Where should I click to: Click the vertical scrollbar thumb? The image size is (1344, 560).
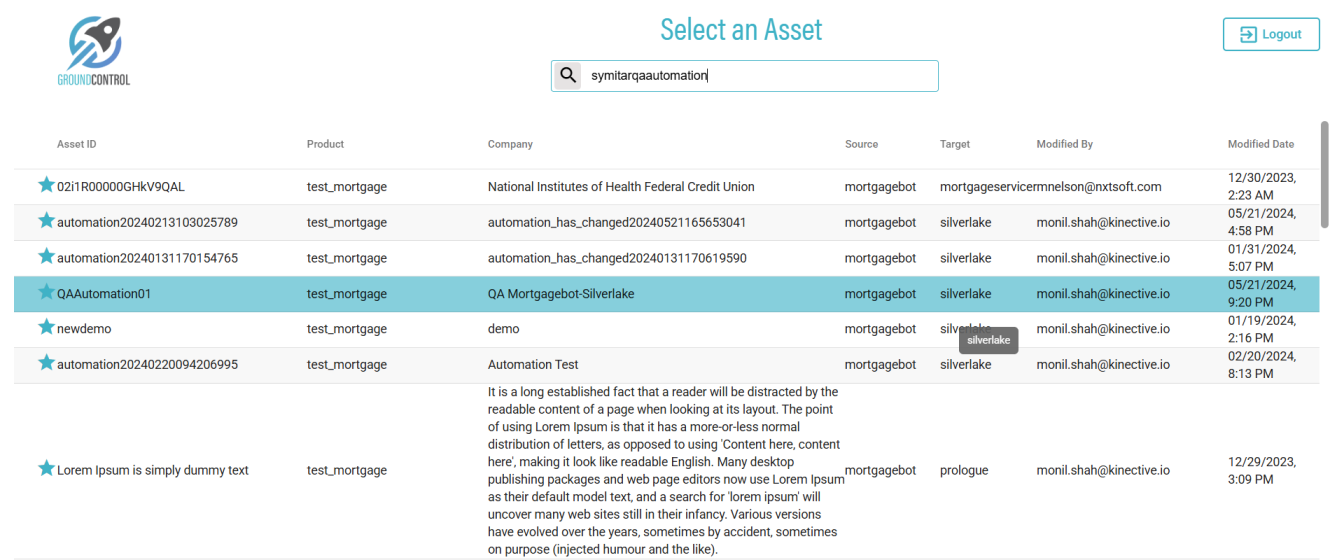pos(1325,175)
